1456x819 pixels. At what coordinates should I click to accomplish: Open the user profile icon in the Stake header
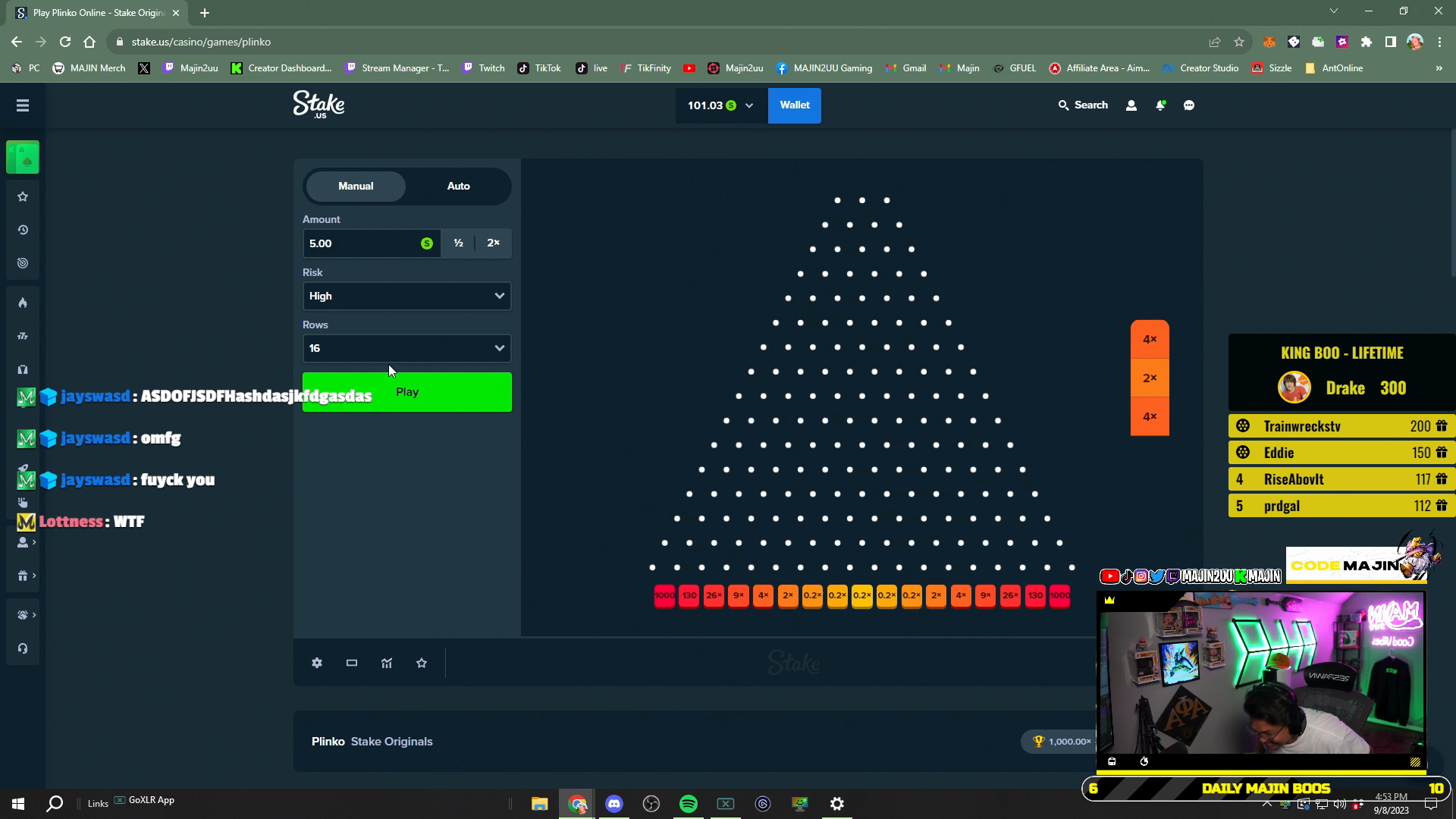click(1131, 105)
